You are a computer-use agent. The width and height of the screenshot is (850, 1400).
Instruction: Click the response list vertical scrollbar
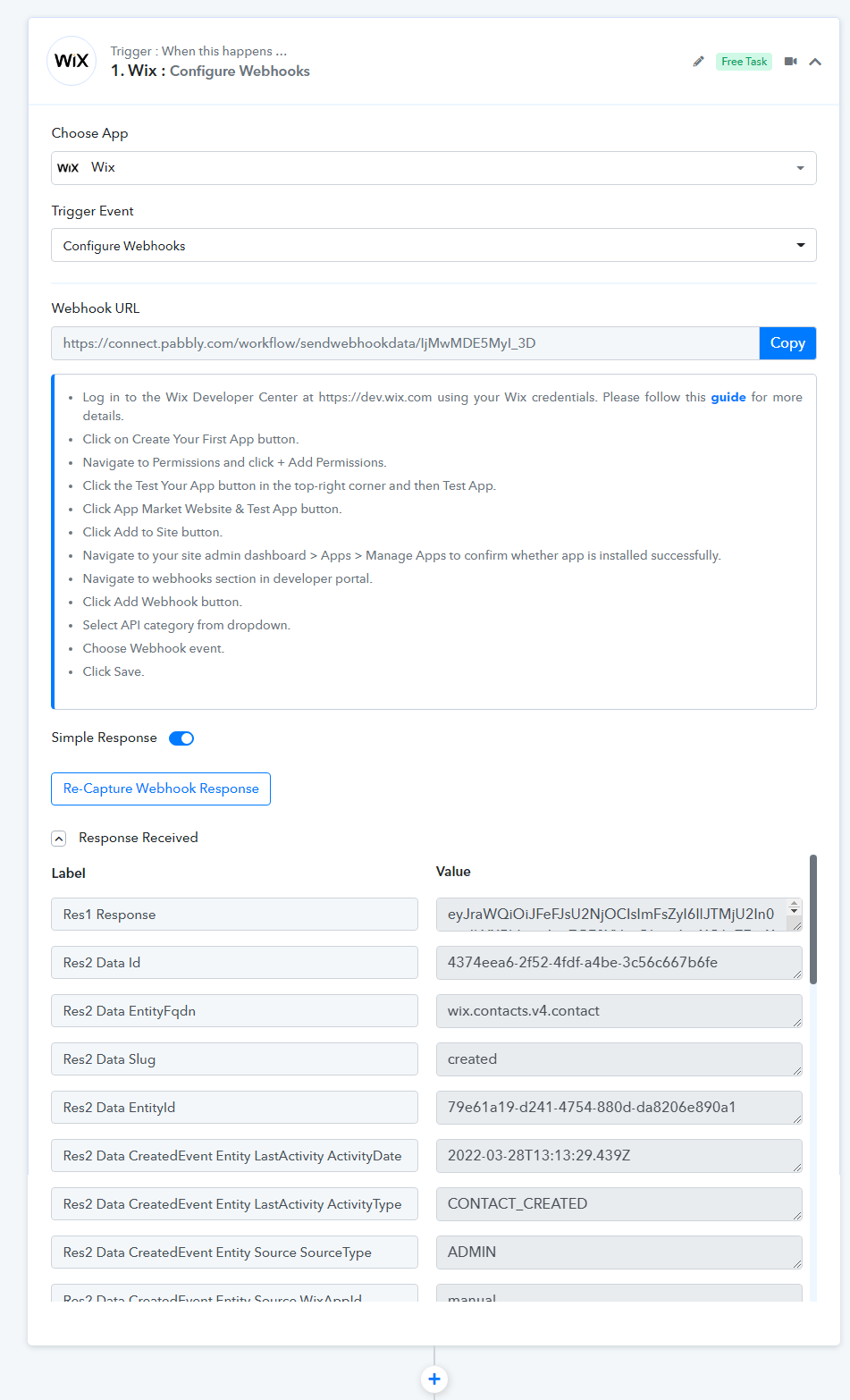[x=813, y=919]
